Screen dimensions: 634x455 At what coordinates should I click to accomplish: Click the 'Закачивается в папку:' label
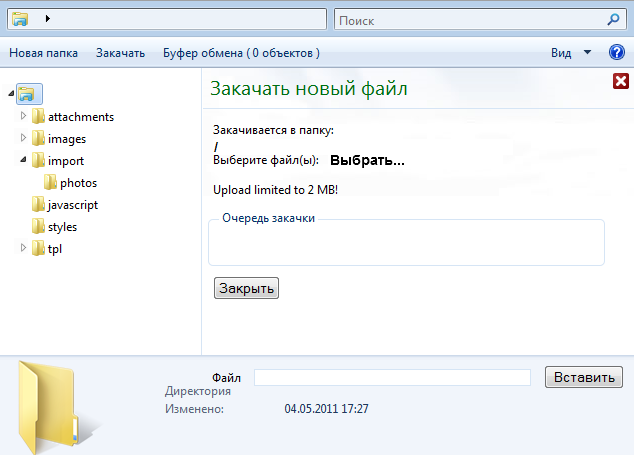[273, 130]
